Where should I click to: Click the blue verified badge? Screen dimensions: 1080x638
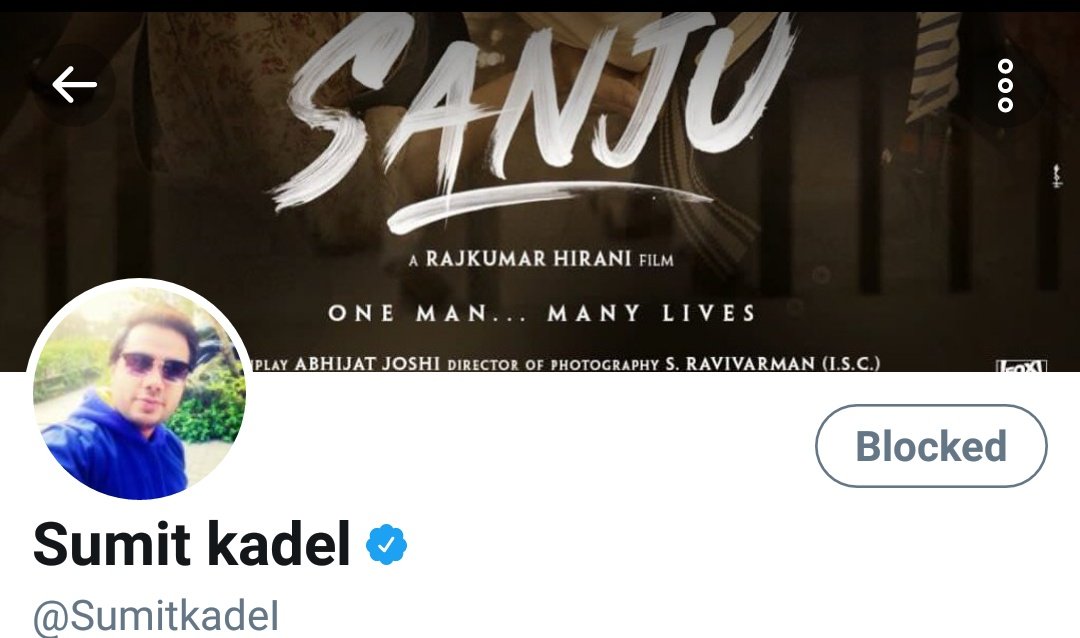(x=386, y=545)
